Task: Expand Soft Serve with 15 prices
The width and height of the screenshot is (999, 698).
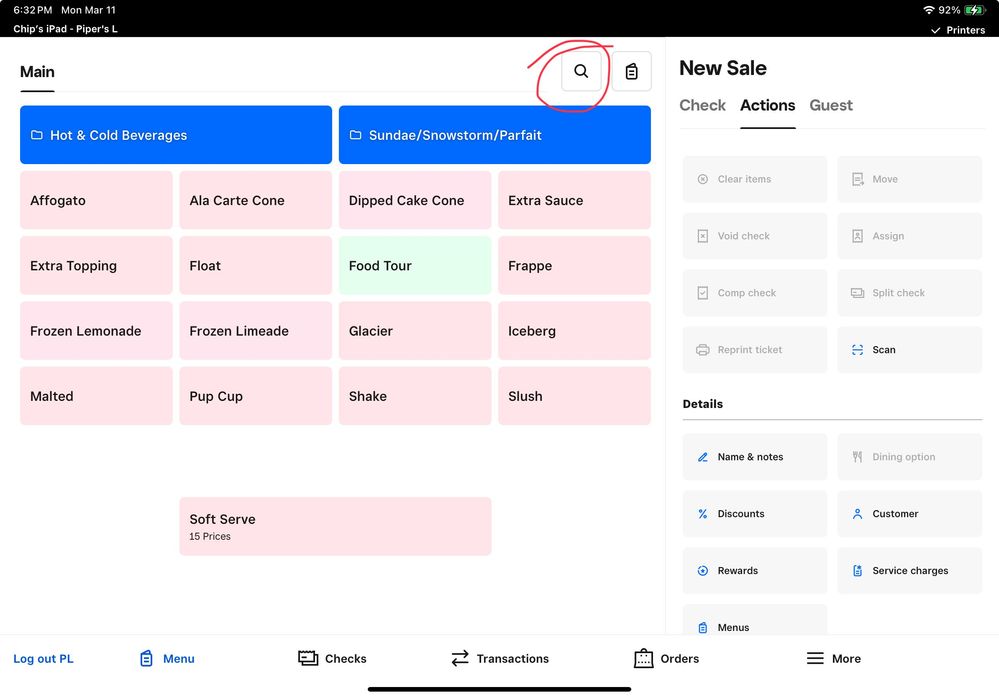Action: [335, 526]
